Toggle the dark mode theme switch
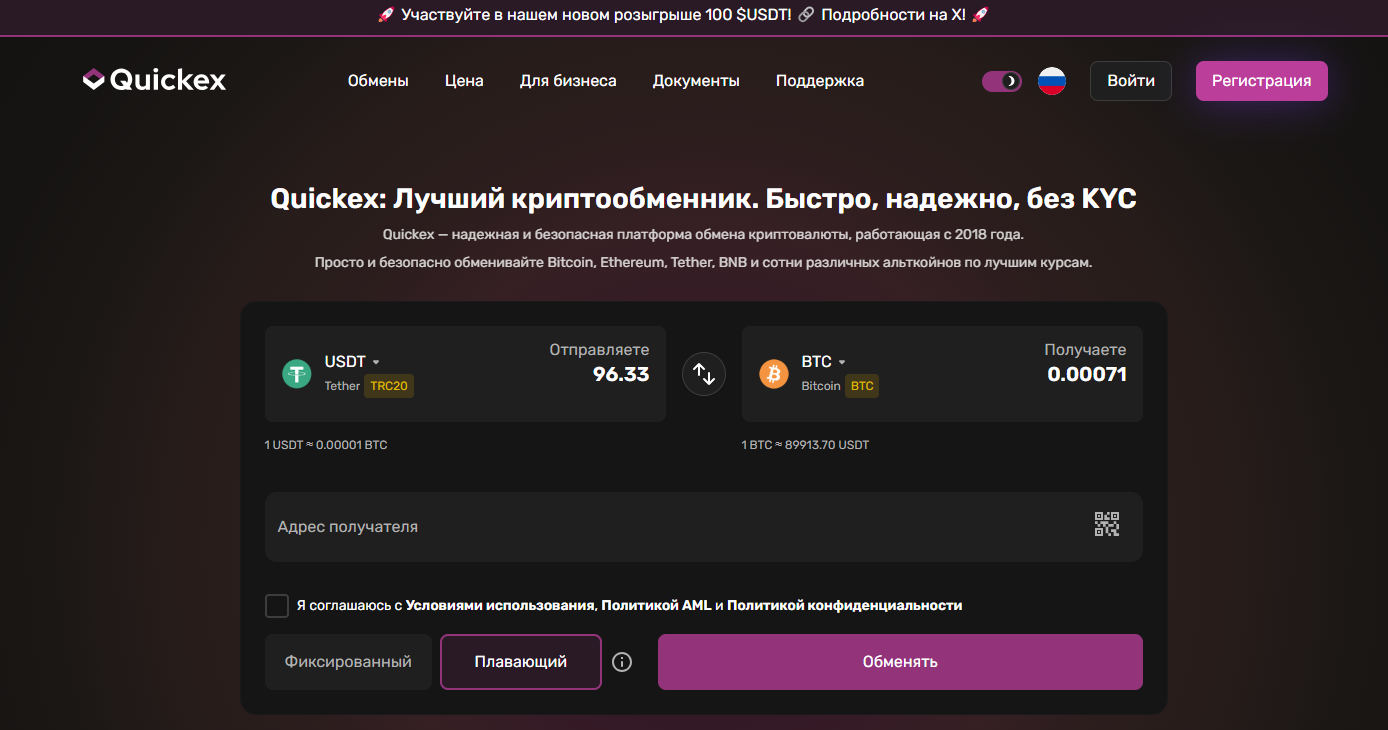Image resolution: width=1388 pixels, height=730 pixels. tap(1001, 81)
